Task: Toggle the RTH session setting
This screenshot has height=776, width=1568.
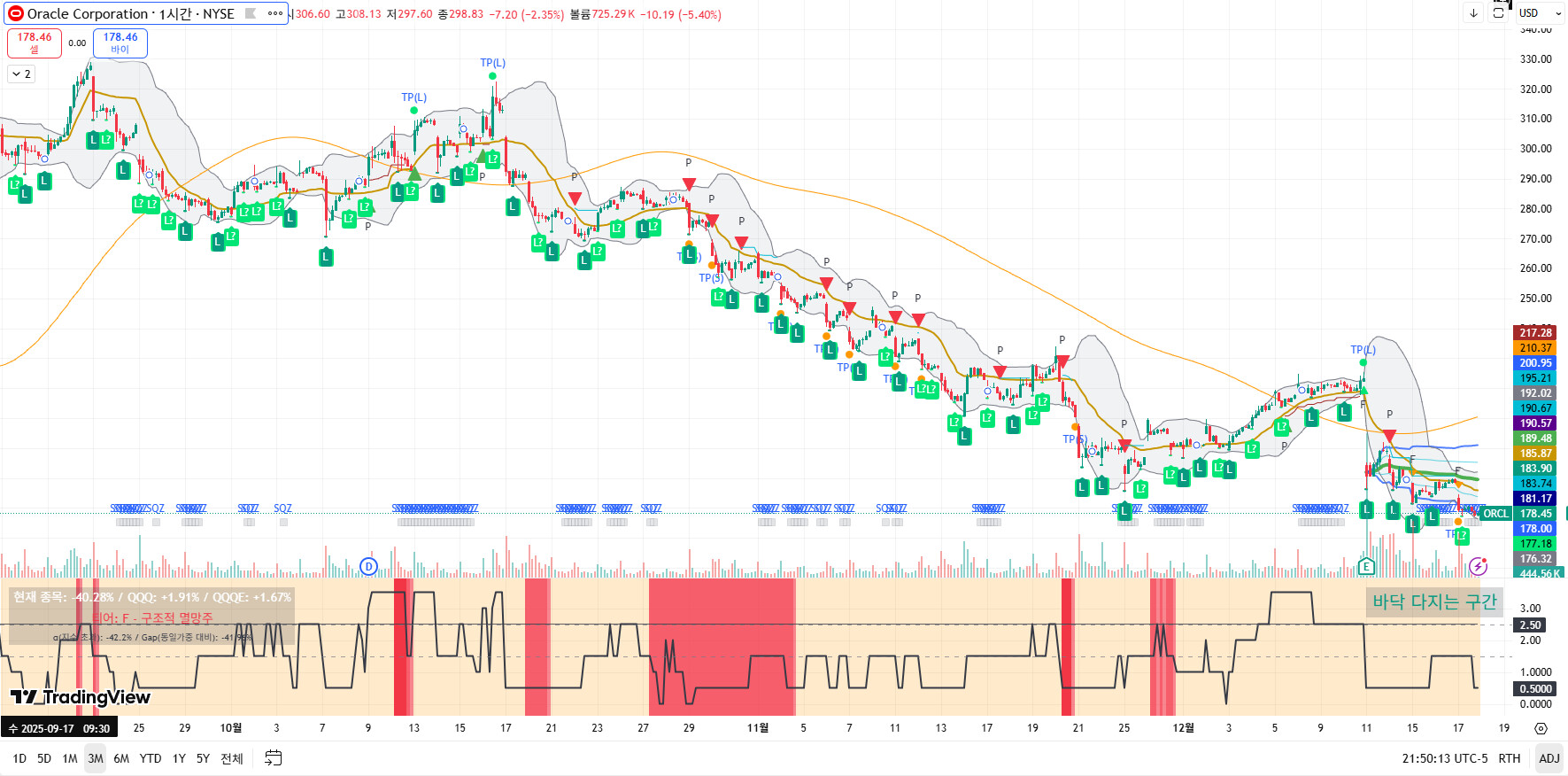Action: click(x=1510, y=758)
